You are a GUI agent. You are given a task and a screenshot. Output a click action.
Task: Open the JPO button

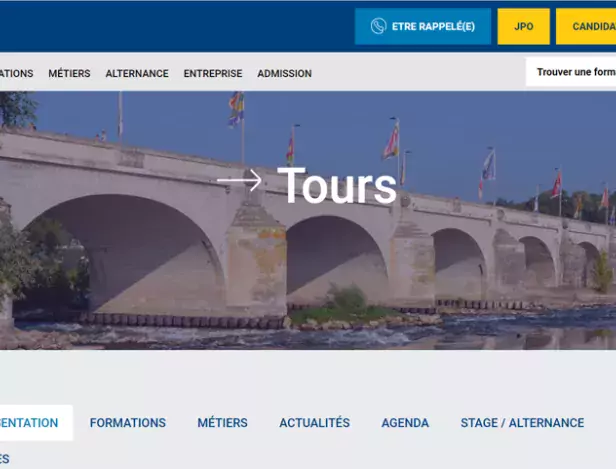pos(523,26)
